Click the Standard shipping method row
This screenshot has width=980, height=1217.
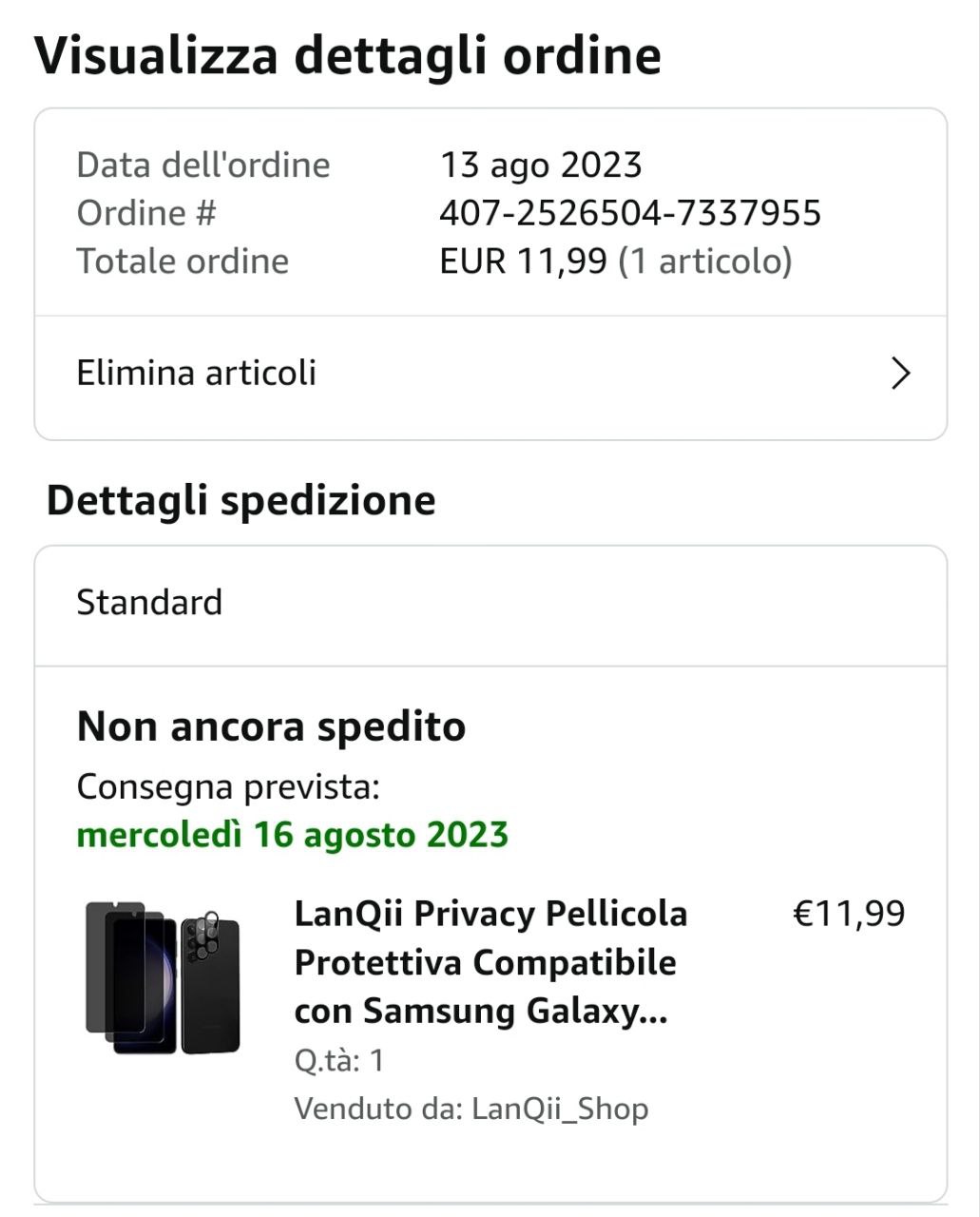click(149, 603)
